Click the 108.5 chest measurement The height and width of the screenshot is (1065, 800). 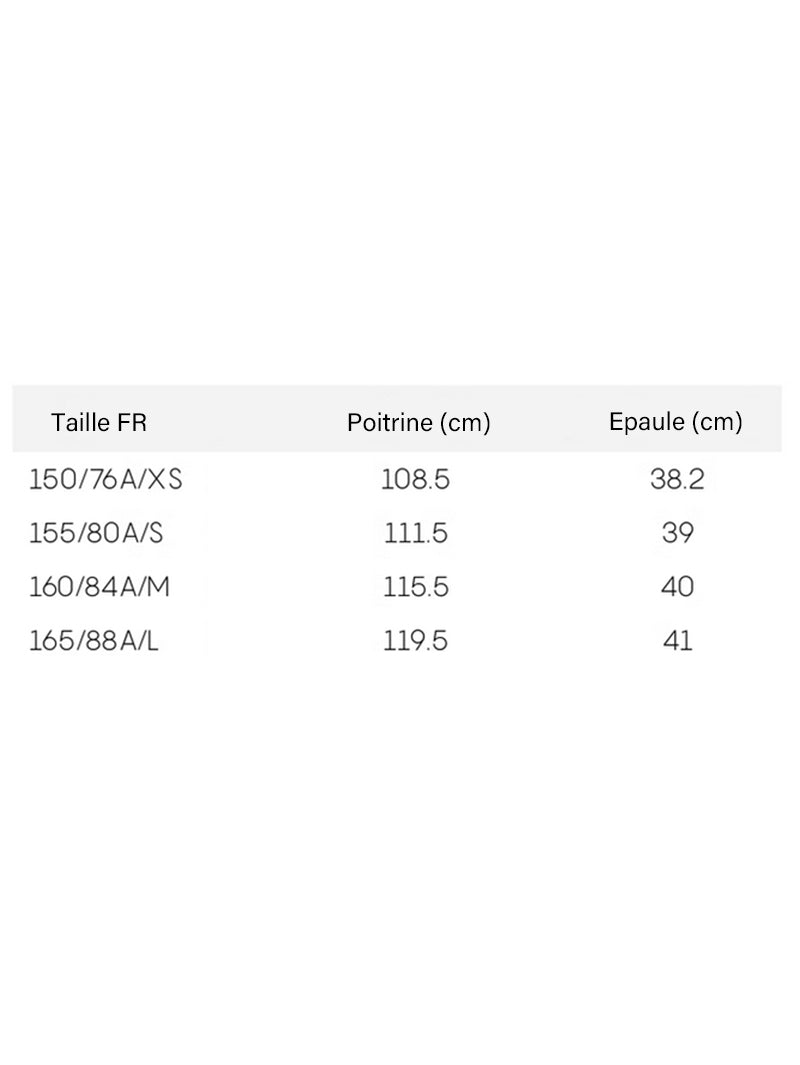[415, 480]
